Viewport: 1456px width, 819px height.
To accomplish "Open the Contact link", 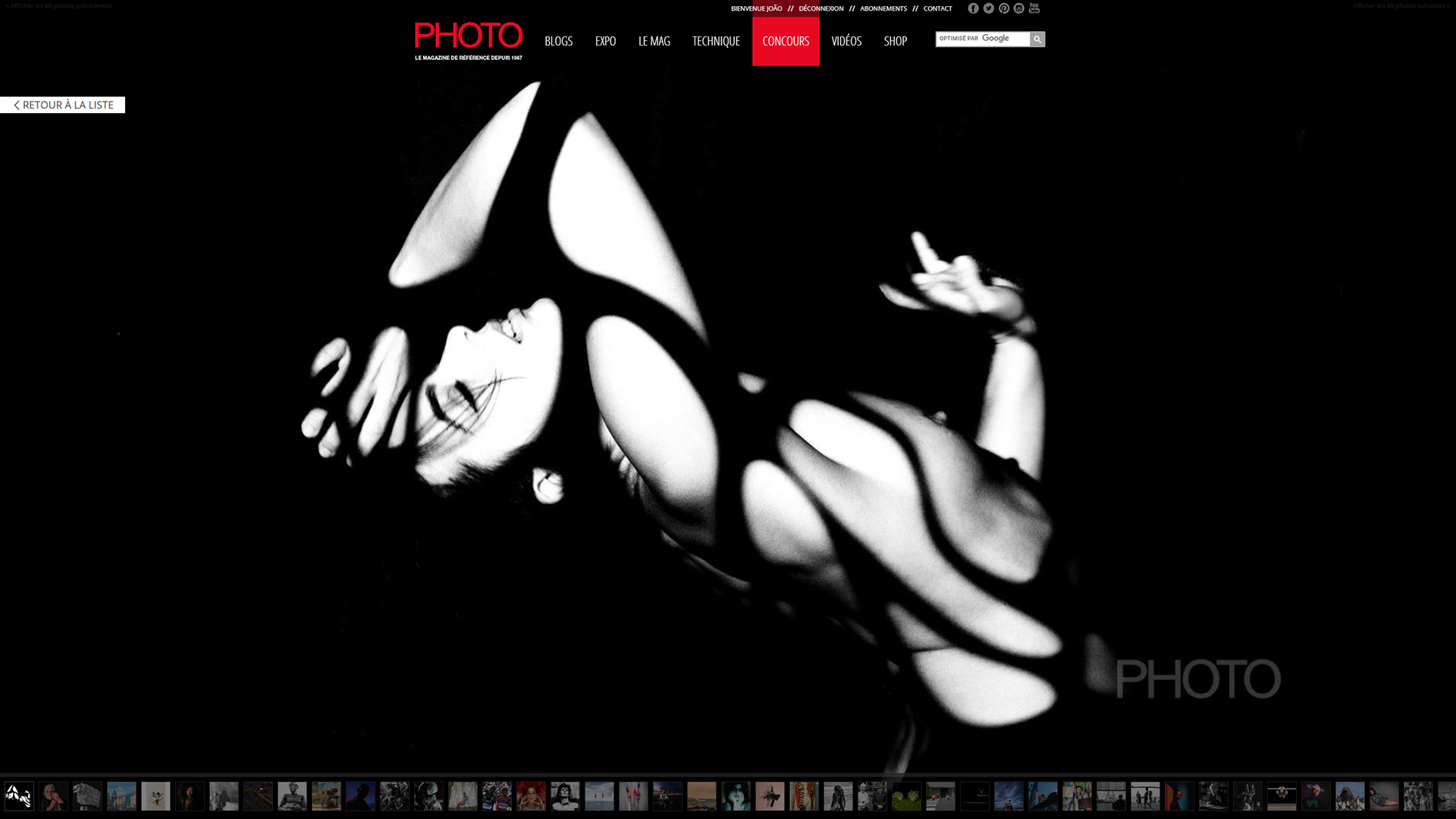I will 937,9.
